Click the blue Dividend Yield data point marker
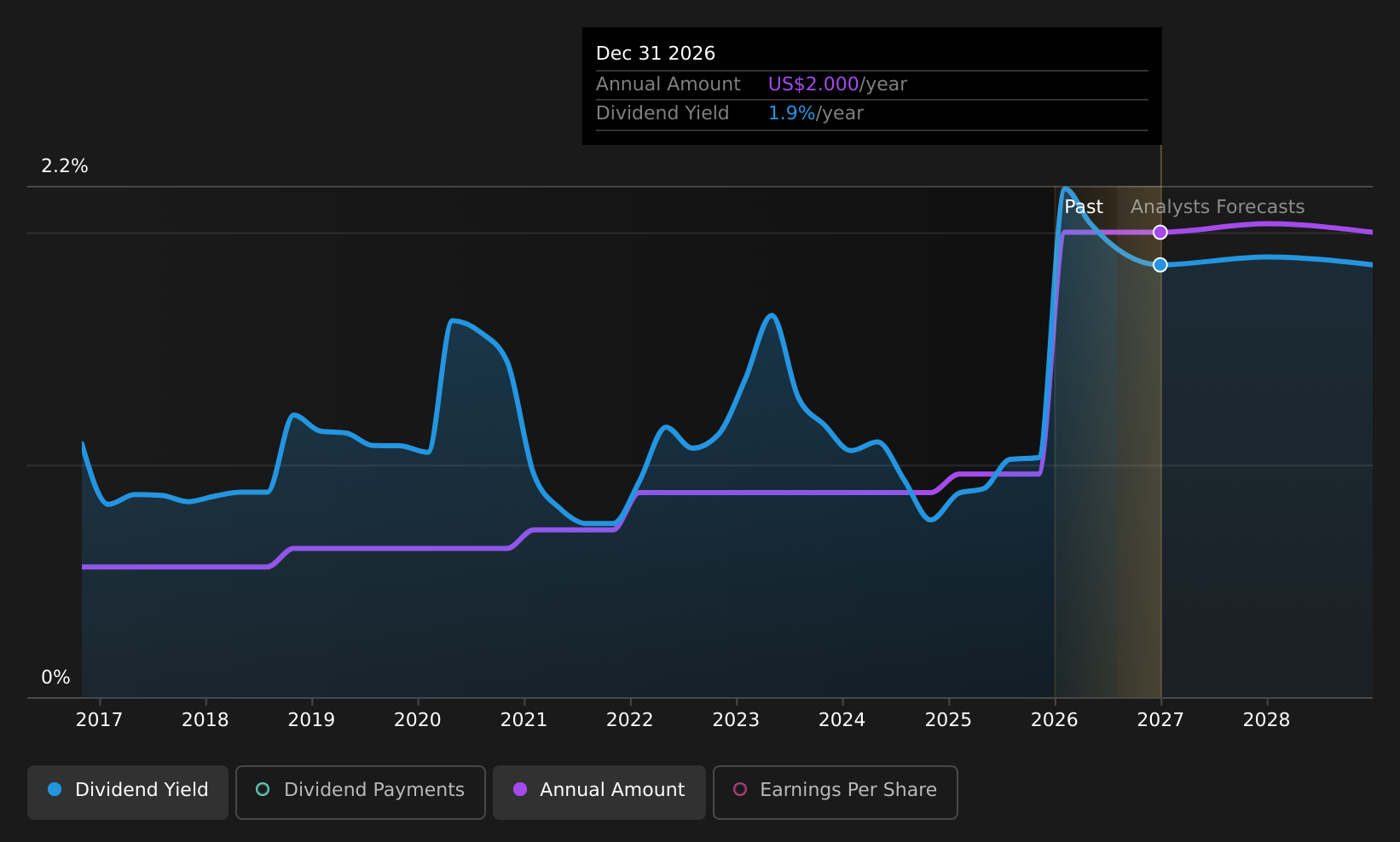The width and height of the screenshot is (1400, 842). (1160, 265)
